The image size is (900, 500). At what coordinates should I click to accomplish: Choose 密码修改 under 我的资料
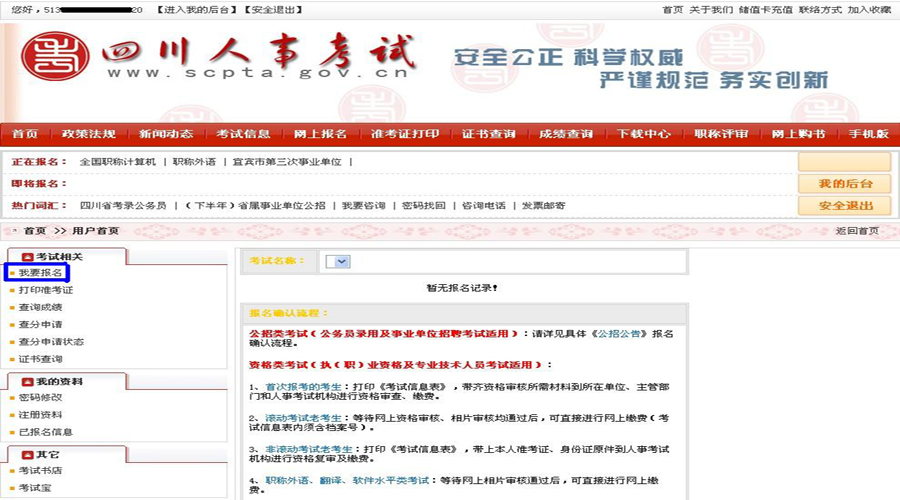point(40,398)
